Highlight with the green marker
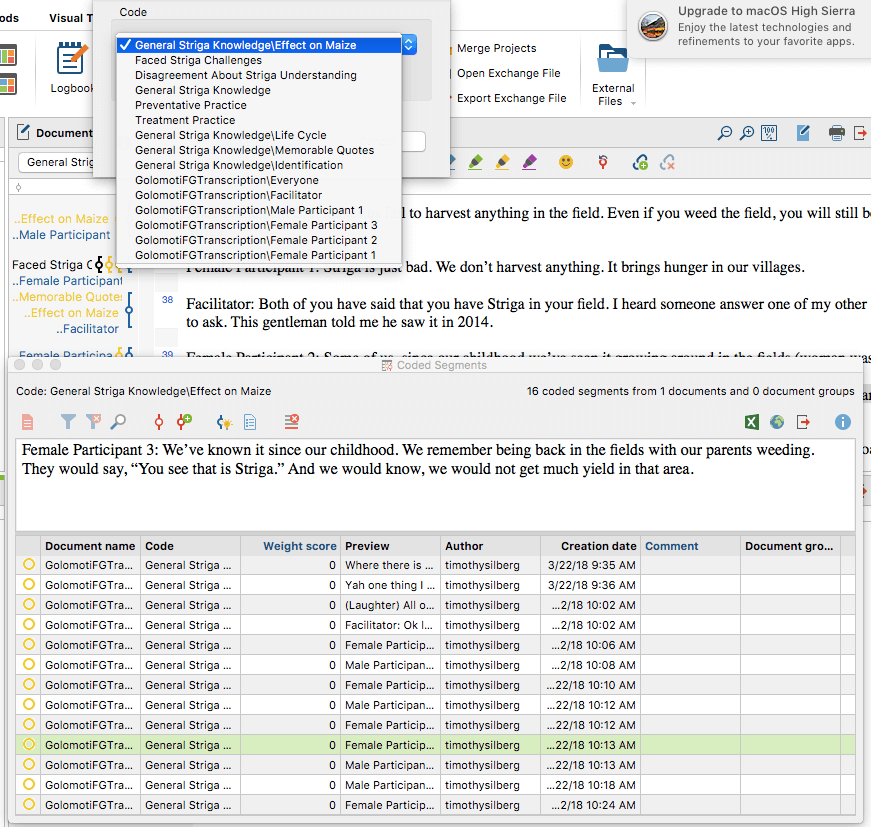Viewport: 871px width, 827px height. (x=475, y=162)
